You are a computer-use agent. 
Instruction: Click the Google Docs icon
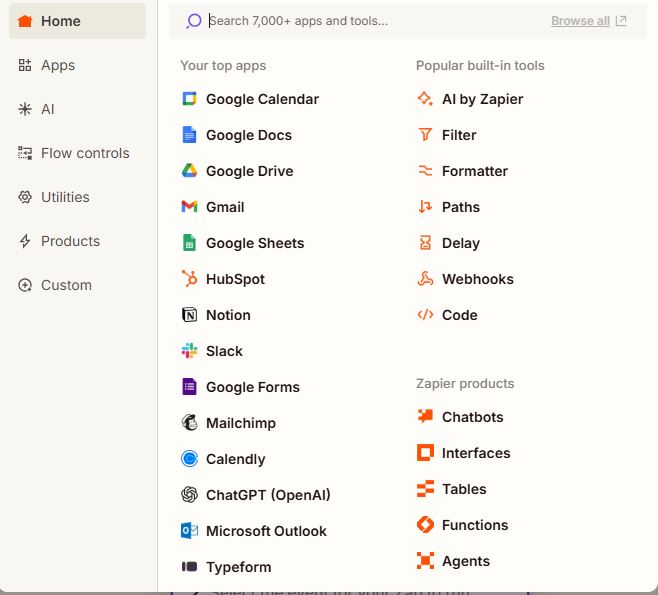pos(189,135)
